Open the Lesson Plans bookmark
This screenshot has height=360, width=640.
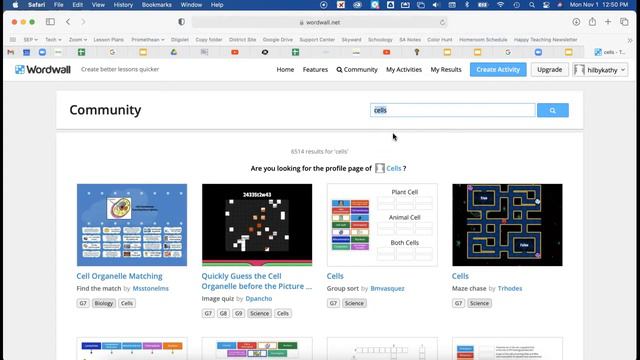coord(109,40)
